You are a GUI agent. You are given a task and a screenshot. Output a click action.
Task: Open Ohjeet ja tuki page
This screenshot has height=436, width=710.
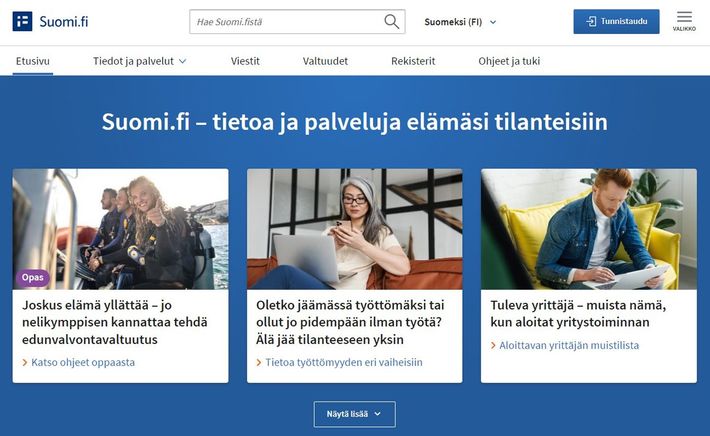(510, 61)
